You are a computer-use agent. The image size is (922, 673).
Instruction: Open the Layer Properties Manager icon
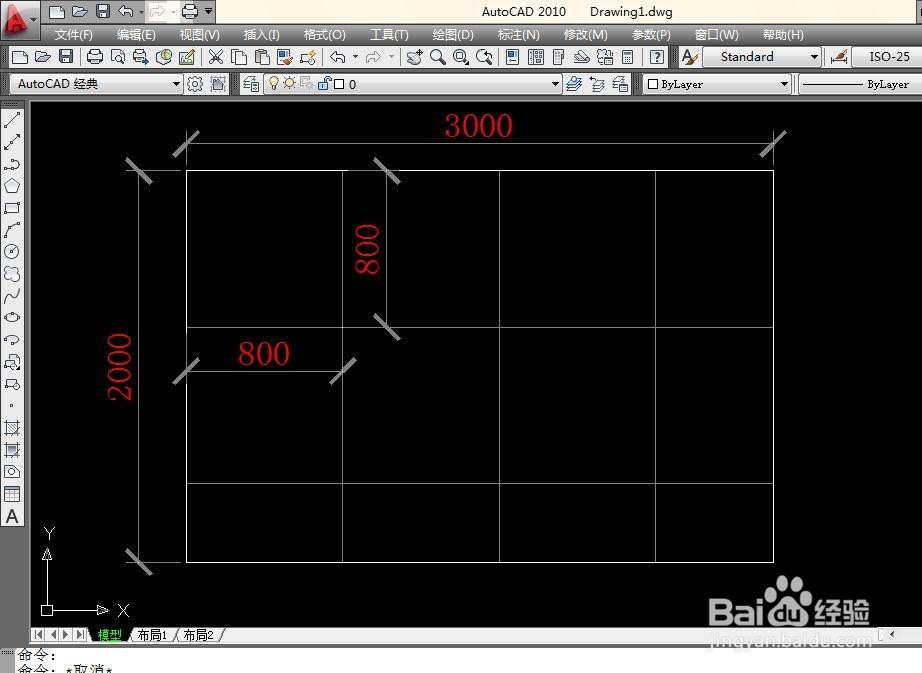pos(251,84)
